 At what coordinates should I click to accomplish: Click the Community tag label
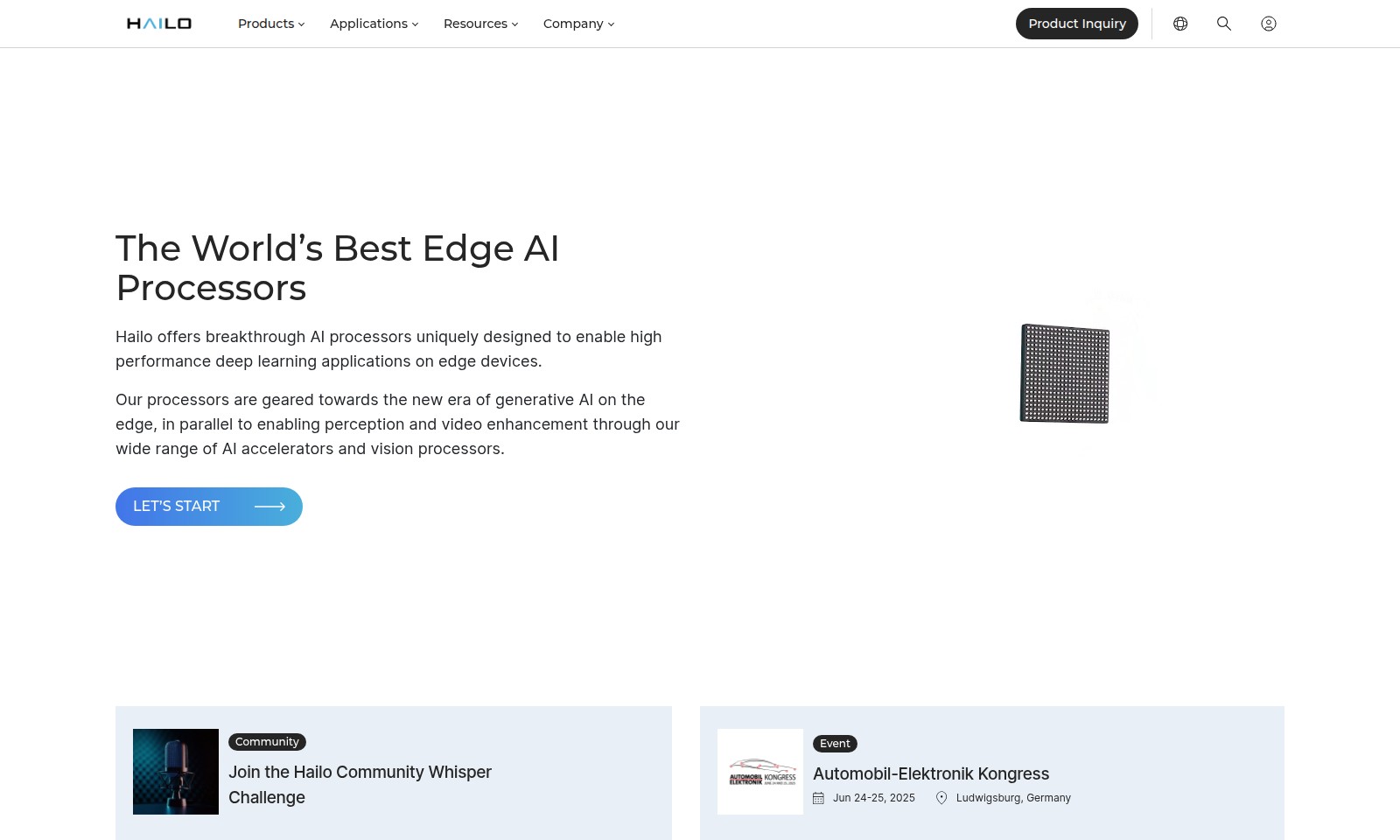pyautogui.click(x=267, y=742)
